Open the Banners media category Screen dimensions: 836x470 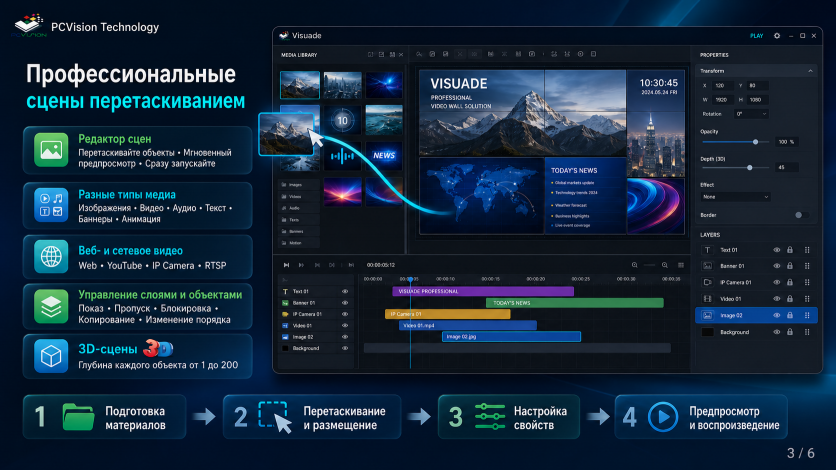pos(299,231)
